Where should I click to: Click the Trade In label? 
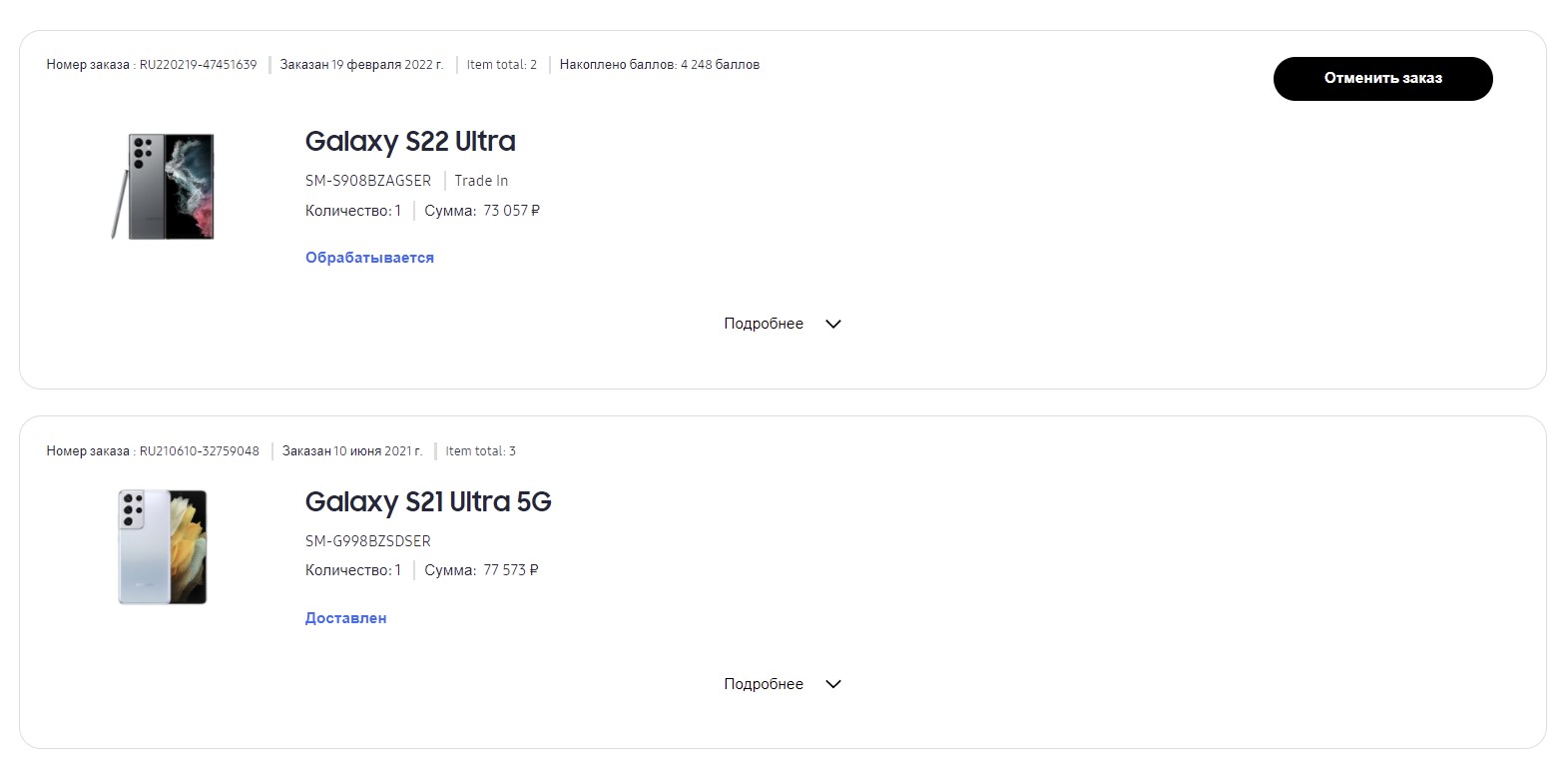tap(481, 181)
